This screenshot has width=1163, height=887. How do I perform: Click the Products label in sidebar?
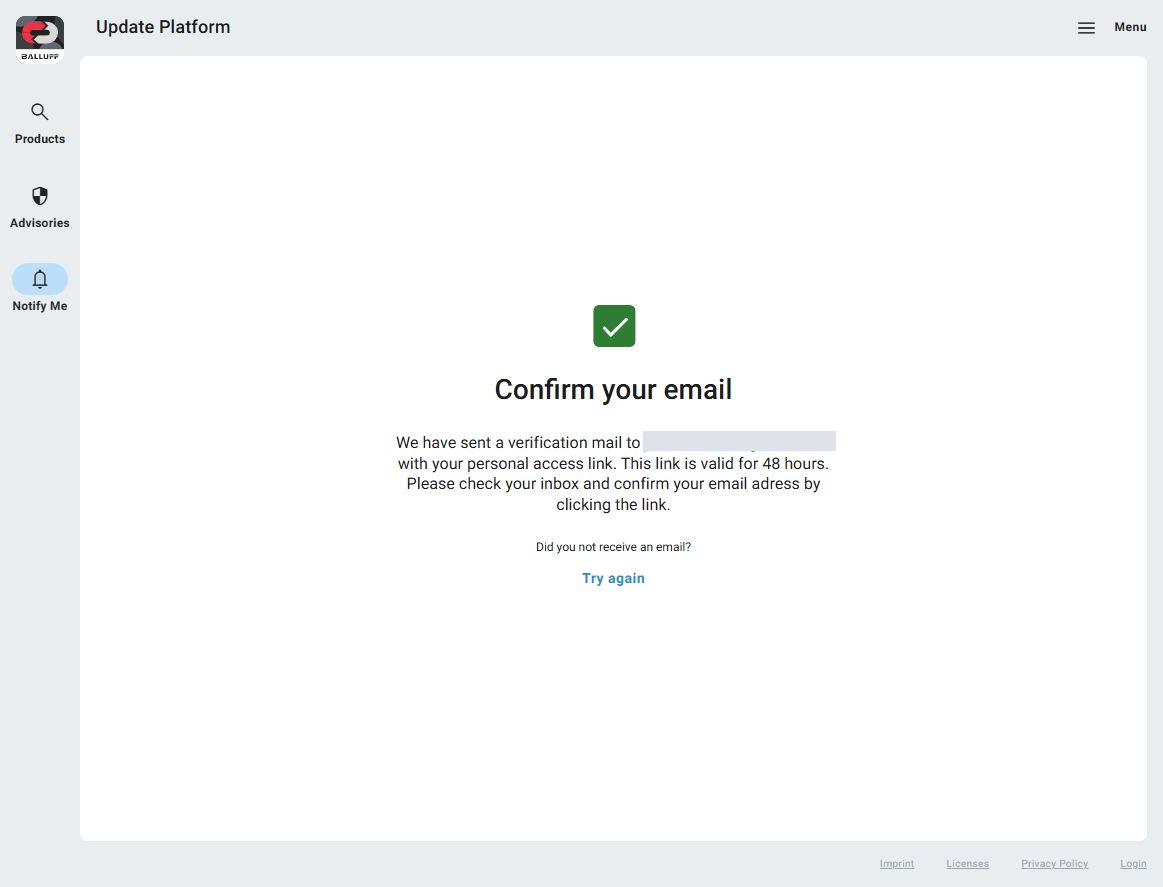(40, 139)
